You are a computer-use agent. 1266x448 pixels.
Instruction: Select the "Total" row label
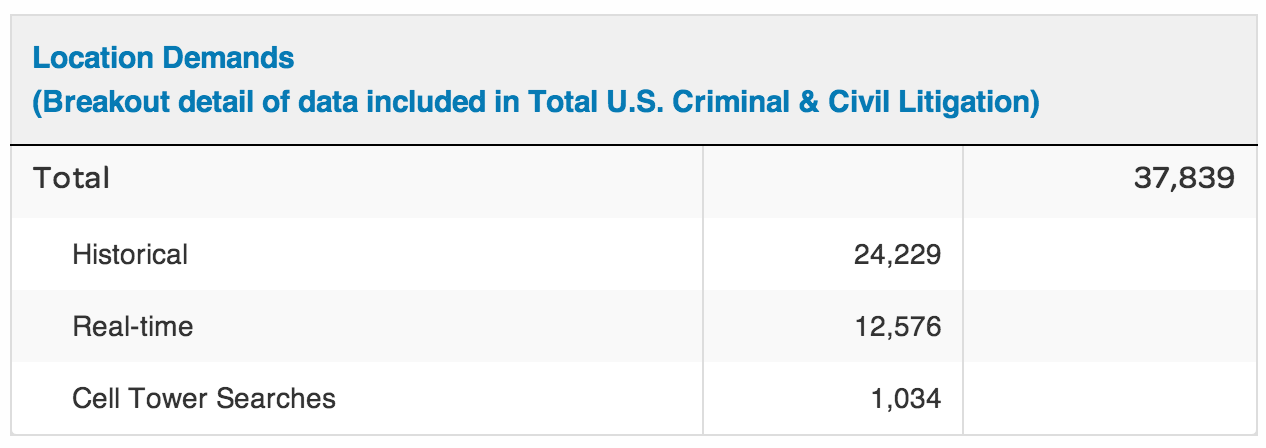click(71, 179)
